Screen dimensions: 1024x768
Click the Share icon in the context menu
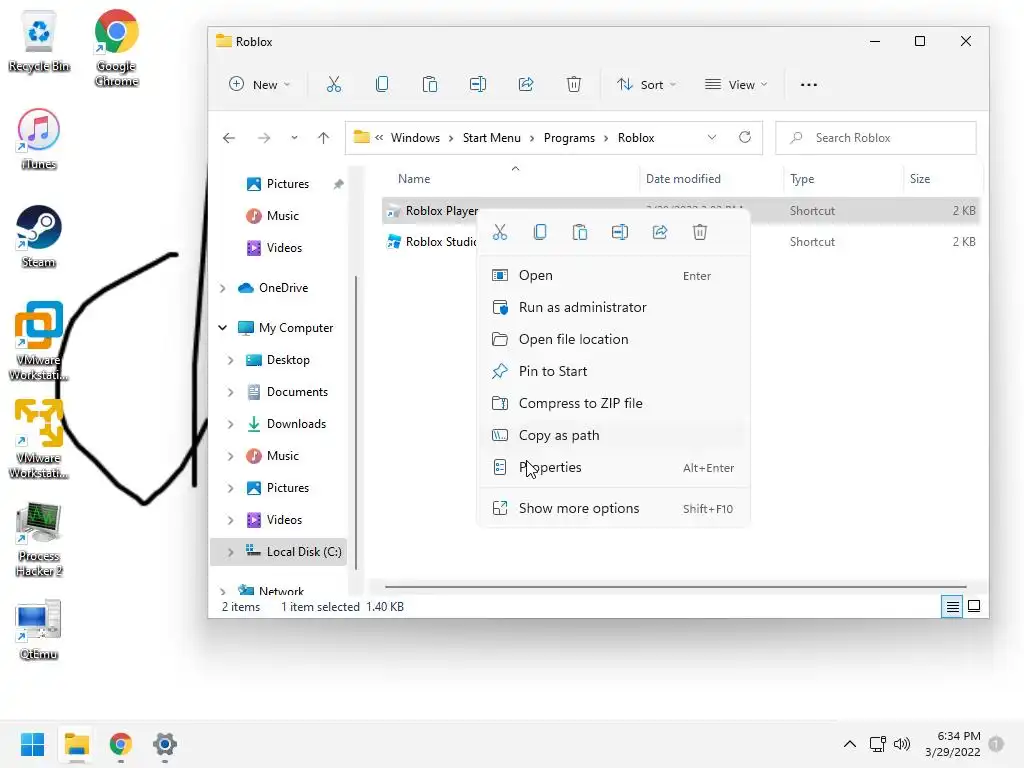[x=660, y=232]
